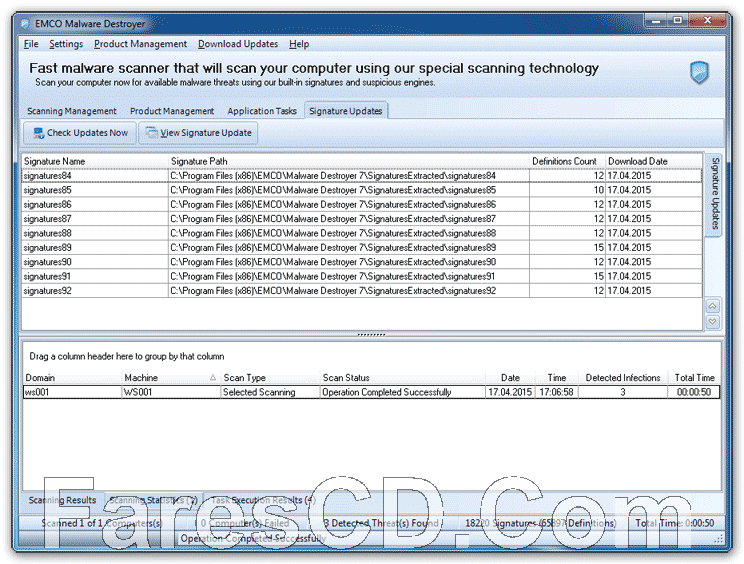Switch to the Scanning Management tab

[72, 111]
